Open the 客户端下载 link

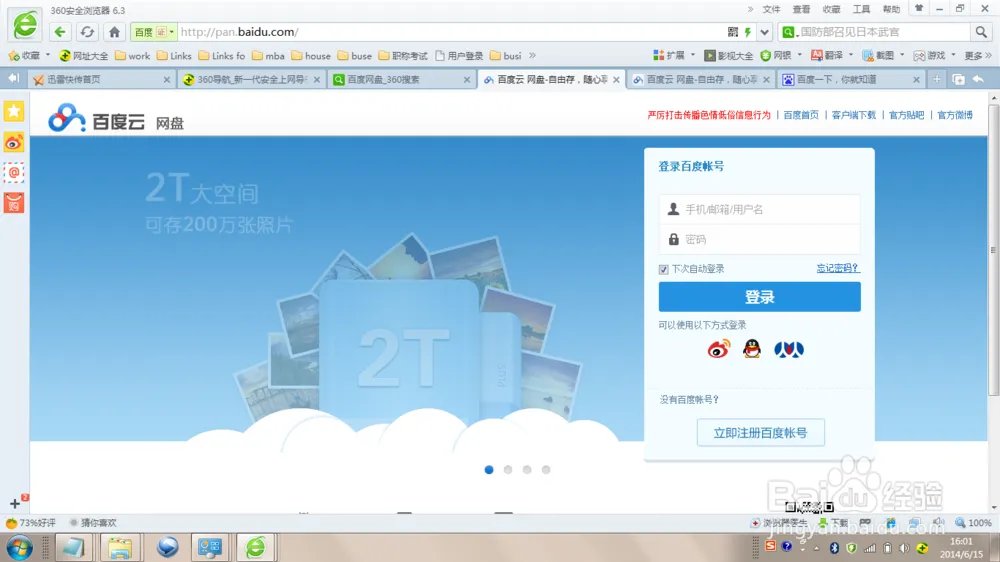point(853,115)
